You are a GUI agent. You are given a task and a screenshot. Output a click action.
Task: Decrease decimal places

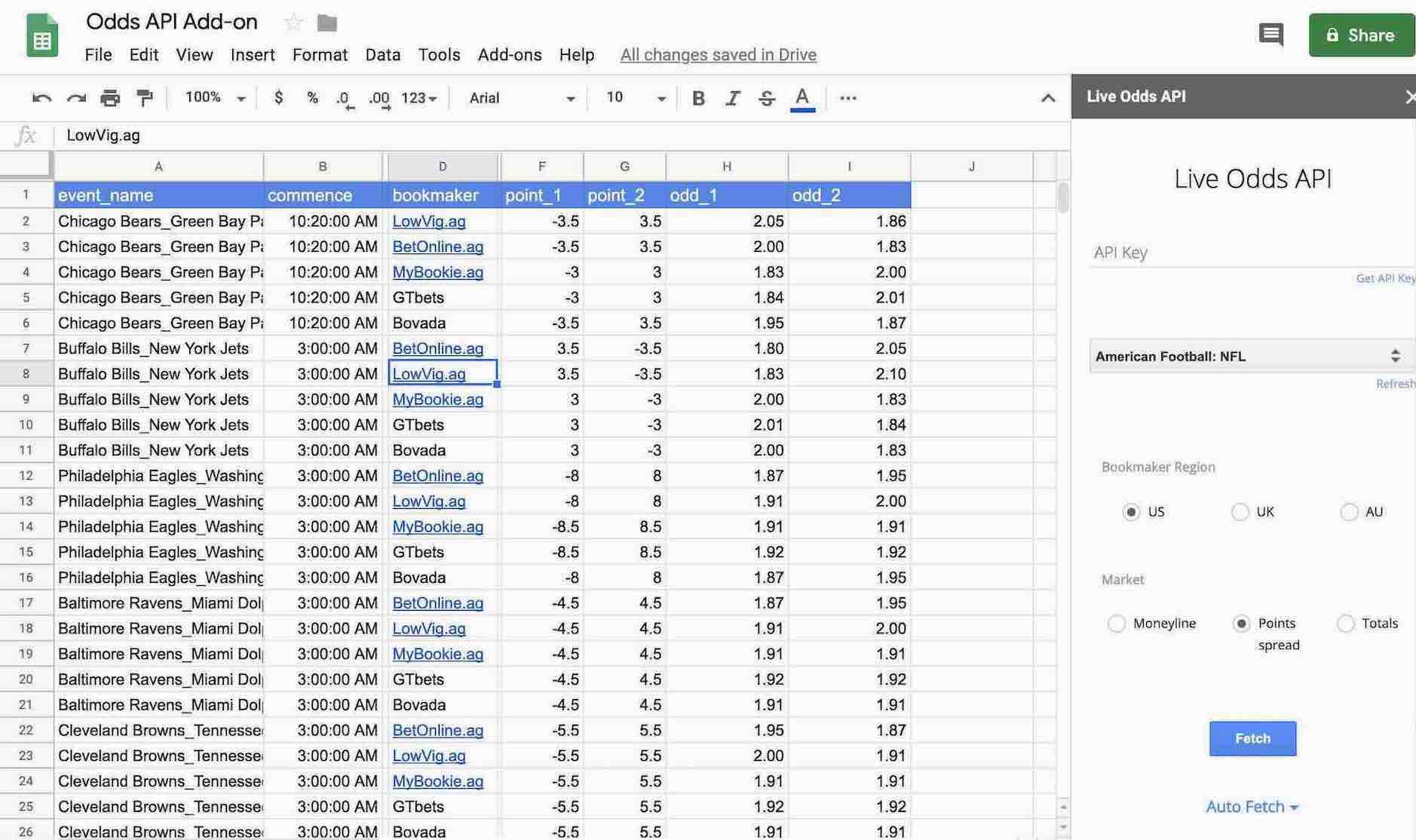[345, 99]
